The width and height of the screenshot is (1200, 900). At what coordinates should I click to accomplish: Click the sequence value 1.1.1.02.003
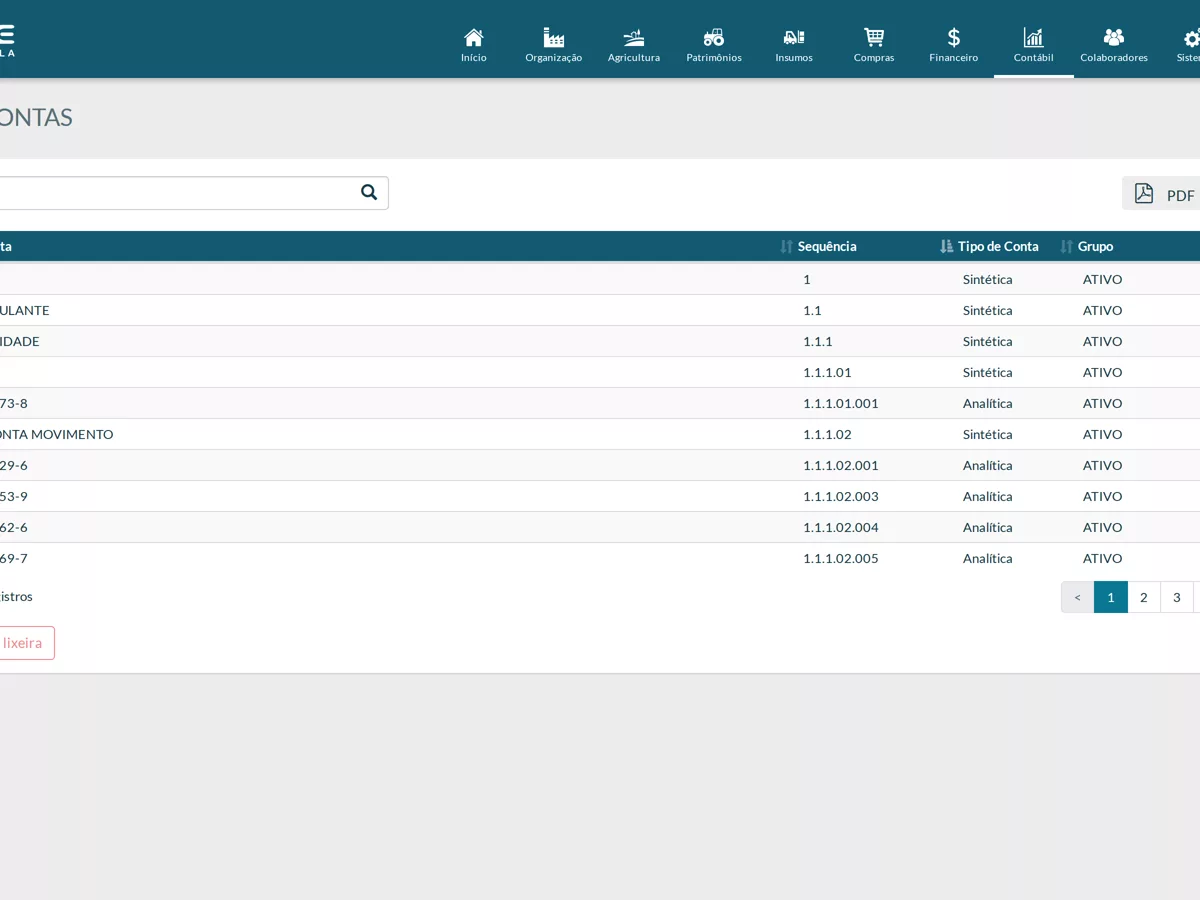(x=840, y=496)
